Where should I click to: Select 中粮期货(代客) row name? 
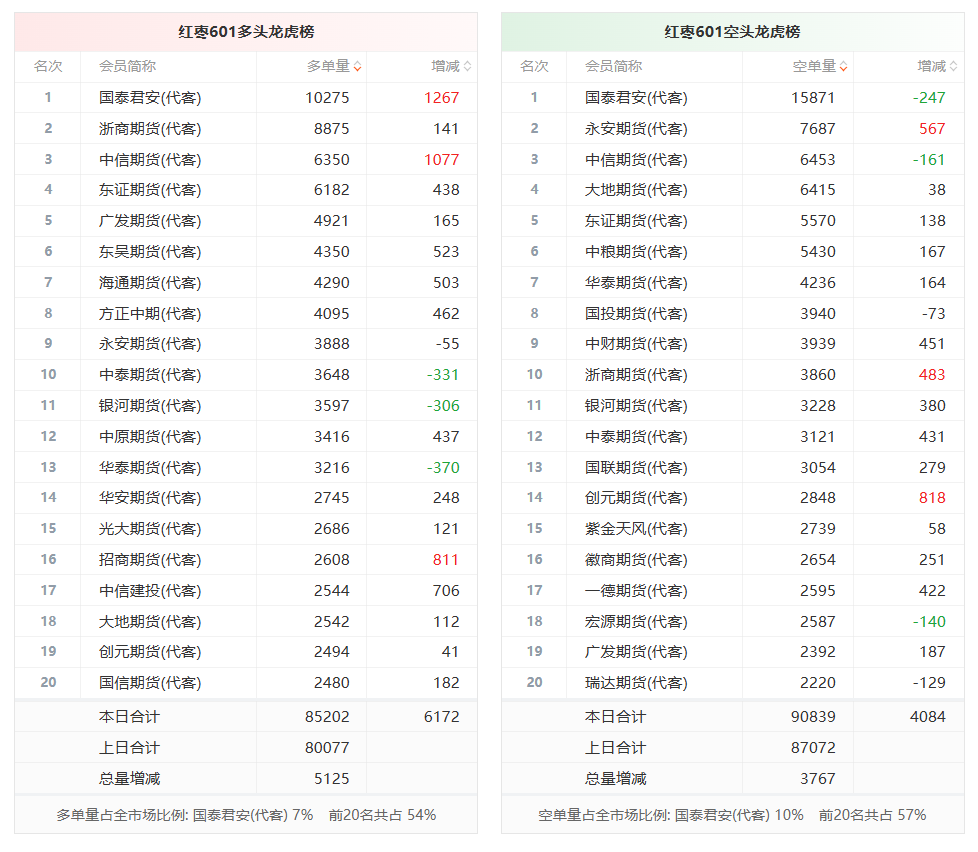pos(636,252)
